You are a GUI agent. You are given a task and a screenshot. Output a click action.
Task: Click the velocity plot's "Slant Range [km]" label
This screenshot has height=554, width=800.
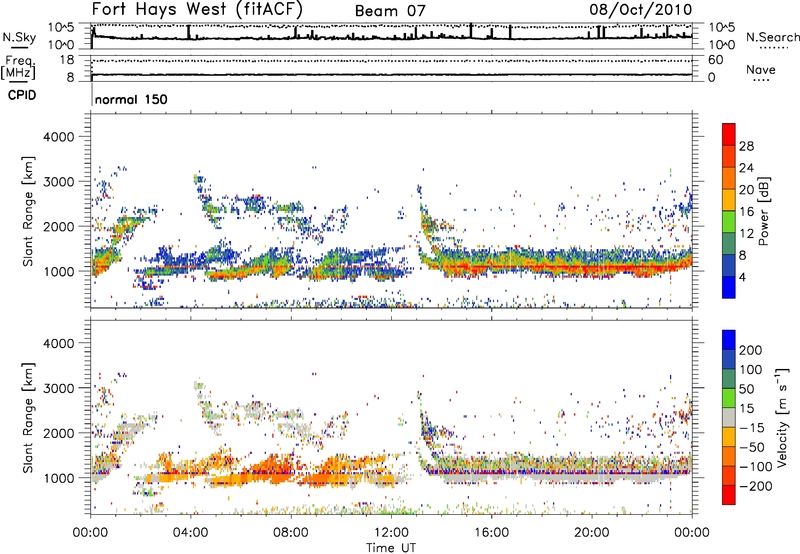point(28,417)
